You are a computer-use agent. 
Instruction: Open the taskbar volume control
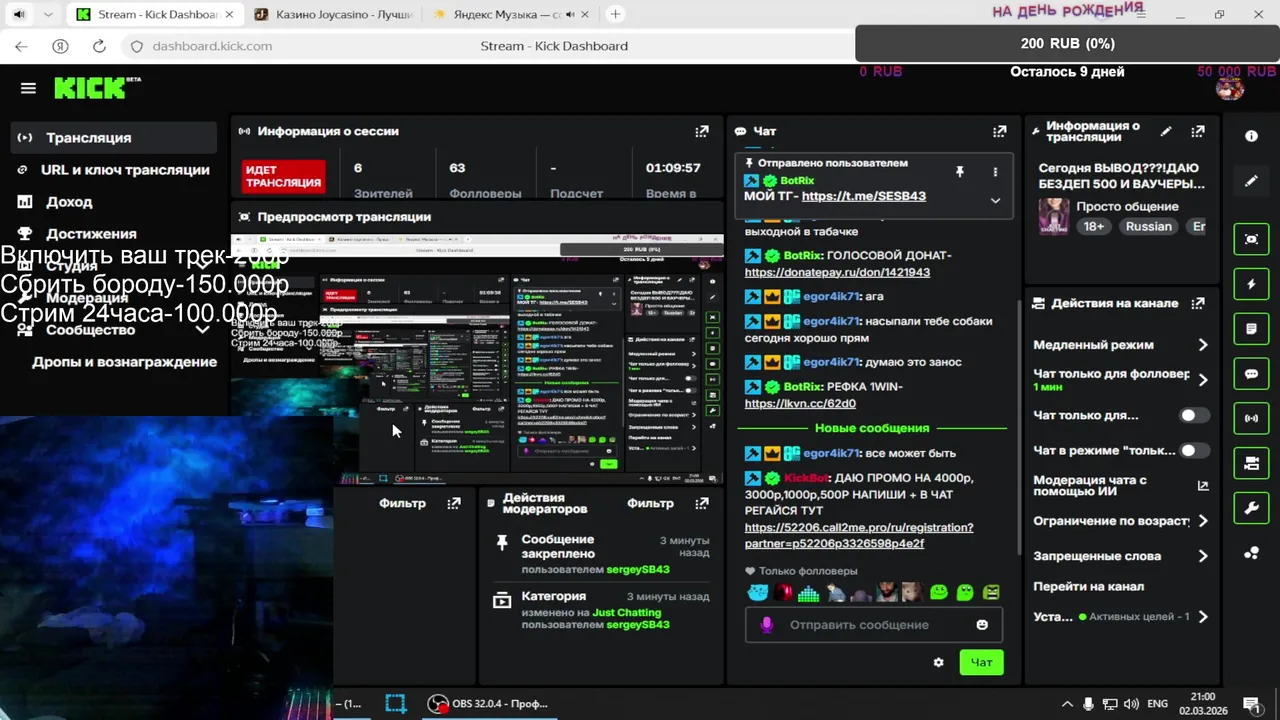(x=1131, y=704)
